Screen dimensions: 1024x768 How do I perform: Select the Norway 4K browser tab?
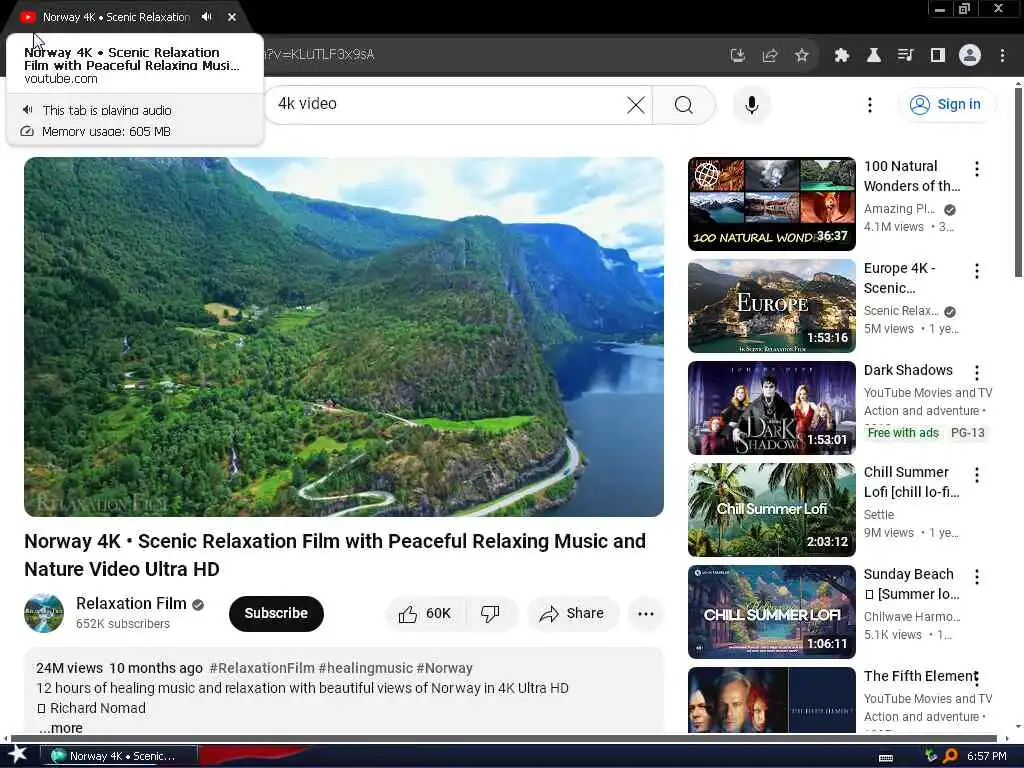pos(116,17)
